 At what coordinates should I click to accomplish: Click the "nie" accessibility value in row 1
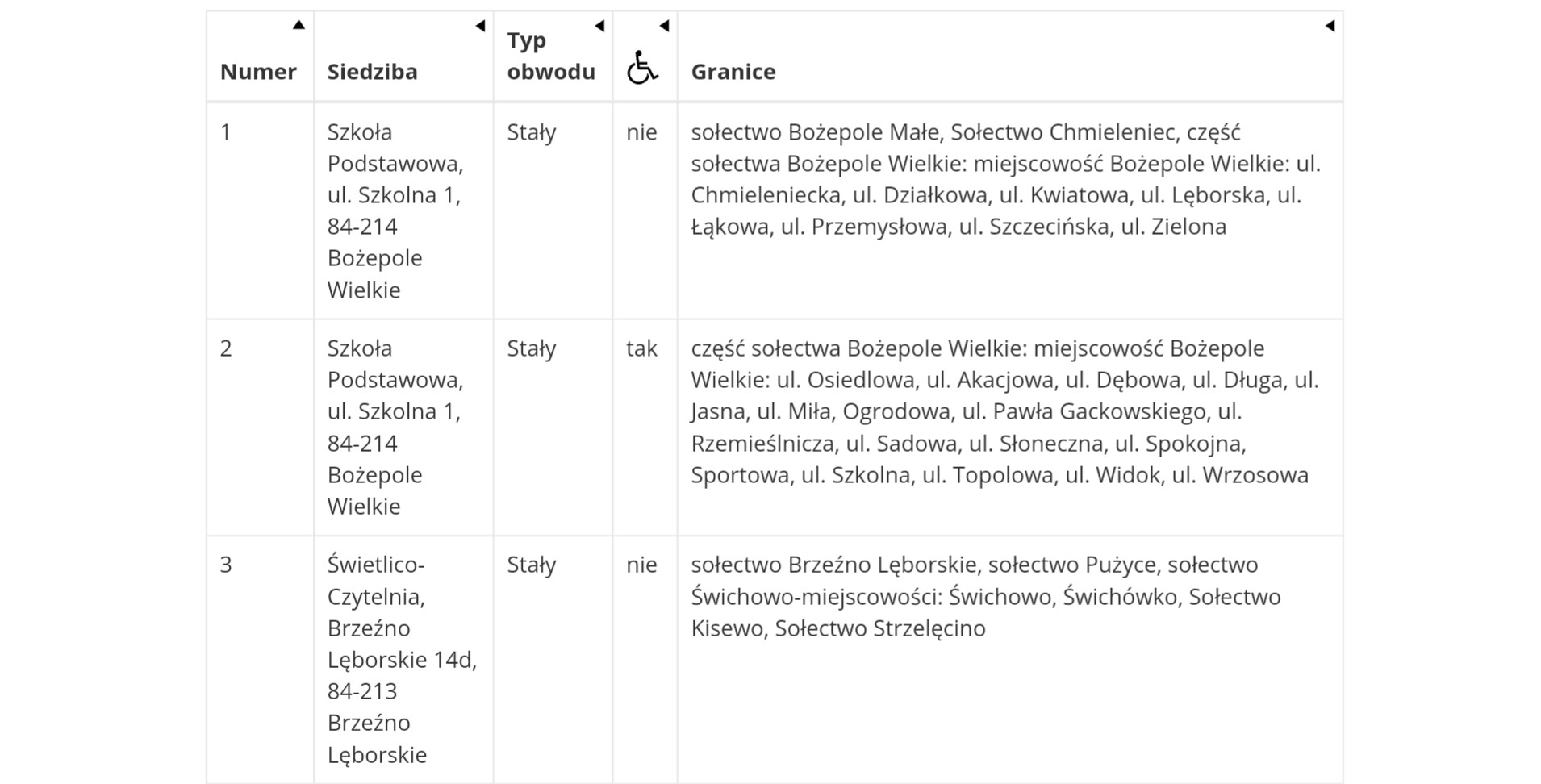click(x=641, y=132)
